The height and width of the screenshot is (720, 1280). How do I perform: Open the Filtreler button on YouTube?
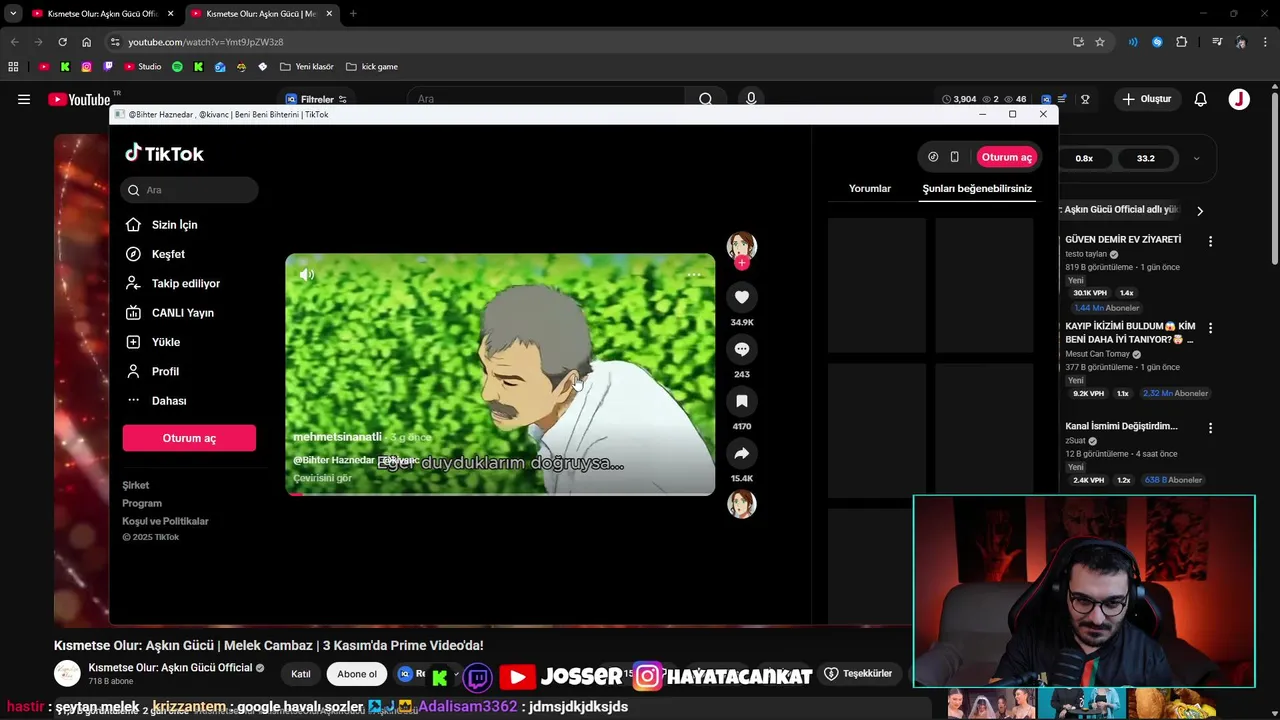pos(316,99)
